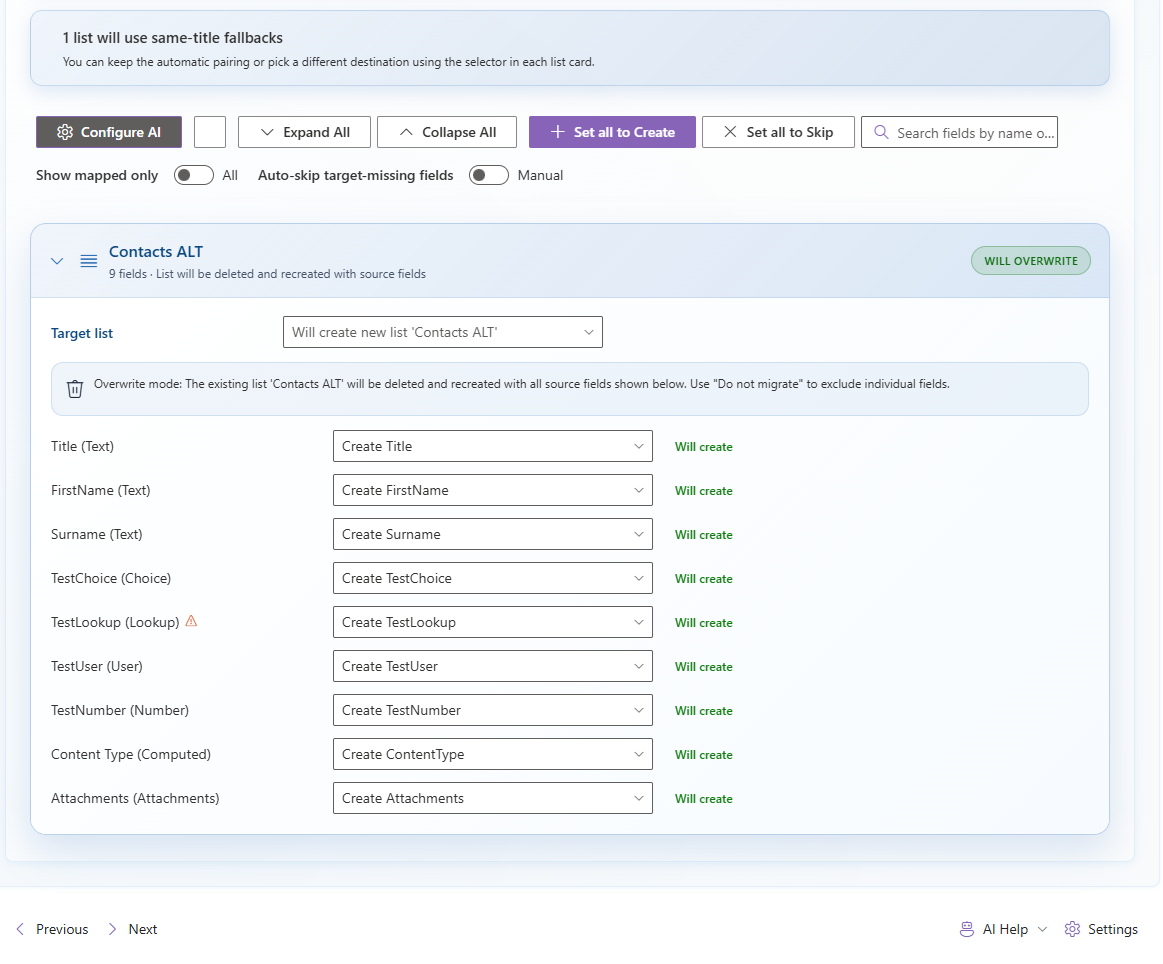Open the Create TestUser dropdown
The image size is (1163, 964).
point(492,666)
